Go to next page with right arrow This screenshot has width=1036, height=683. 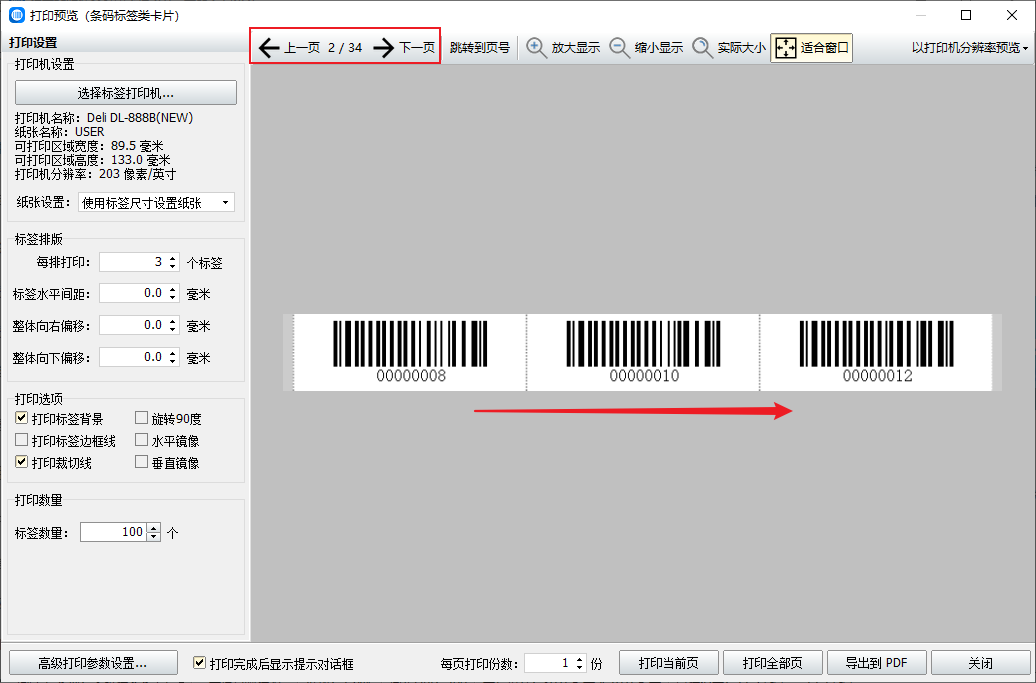(384, 48)
